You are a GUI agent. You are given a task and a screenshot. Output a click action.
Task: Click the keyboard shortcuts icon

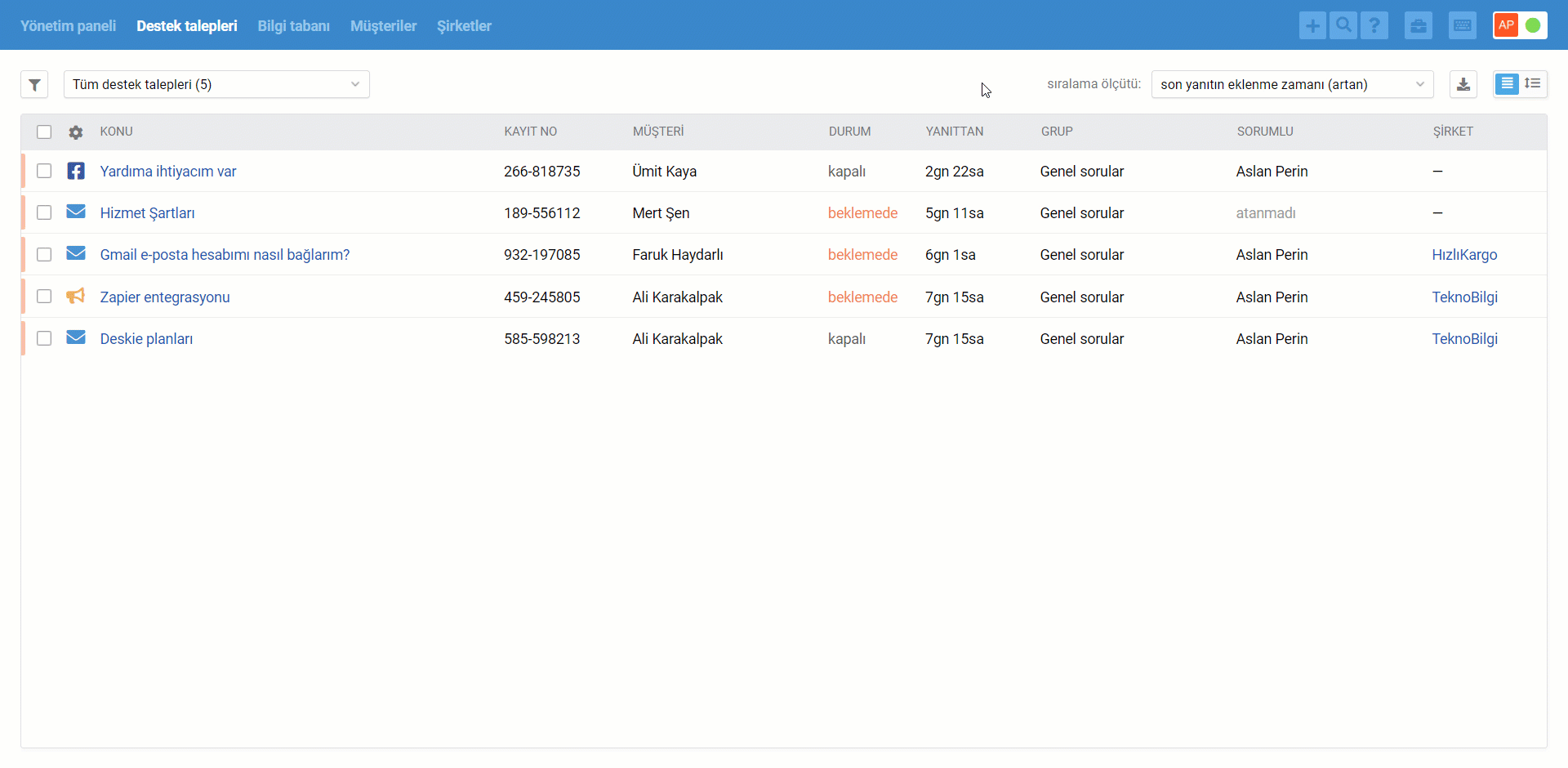point(1463,25)
